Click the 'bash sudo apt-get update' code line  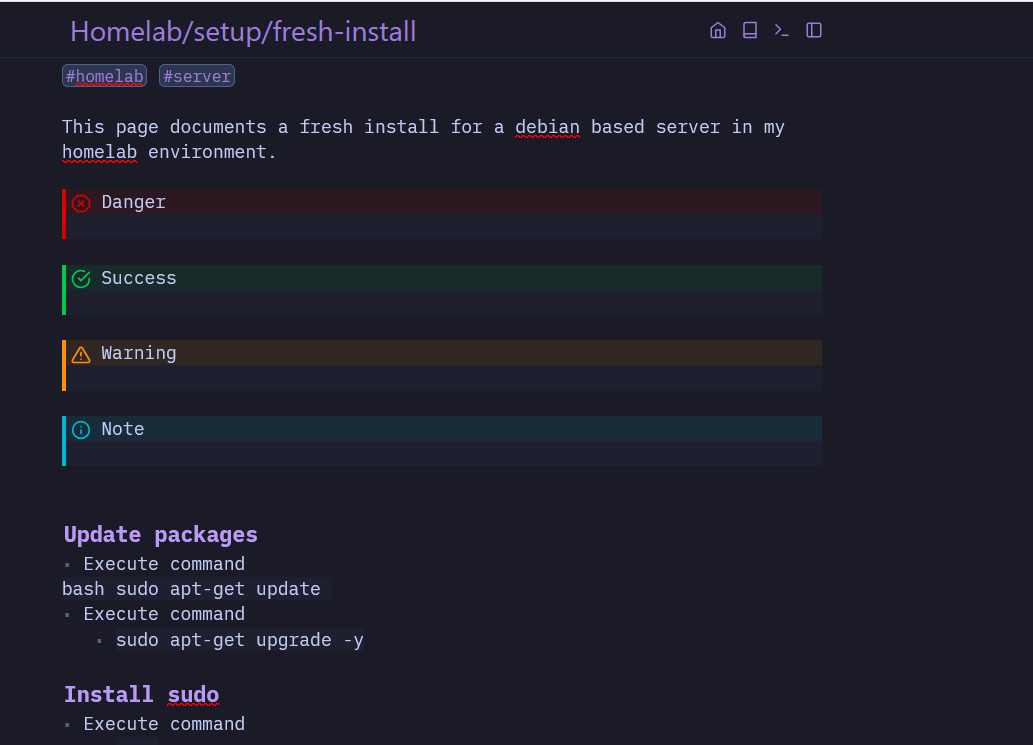[191, 589]
